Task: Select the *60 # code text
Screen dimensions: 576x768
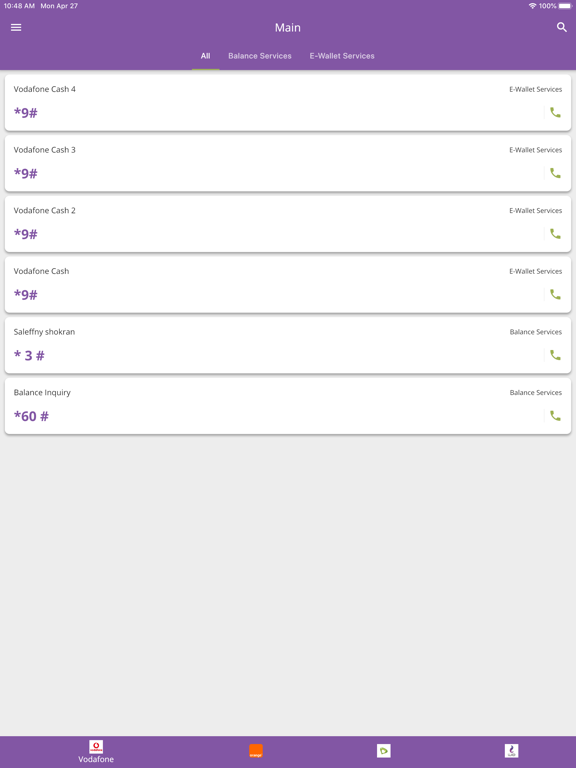Action: (x=31, y=416)
